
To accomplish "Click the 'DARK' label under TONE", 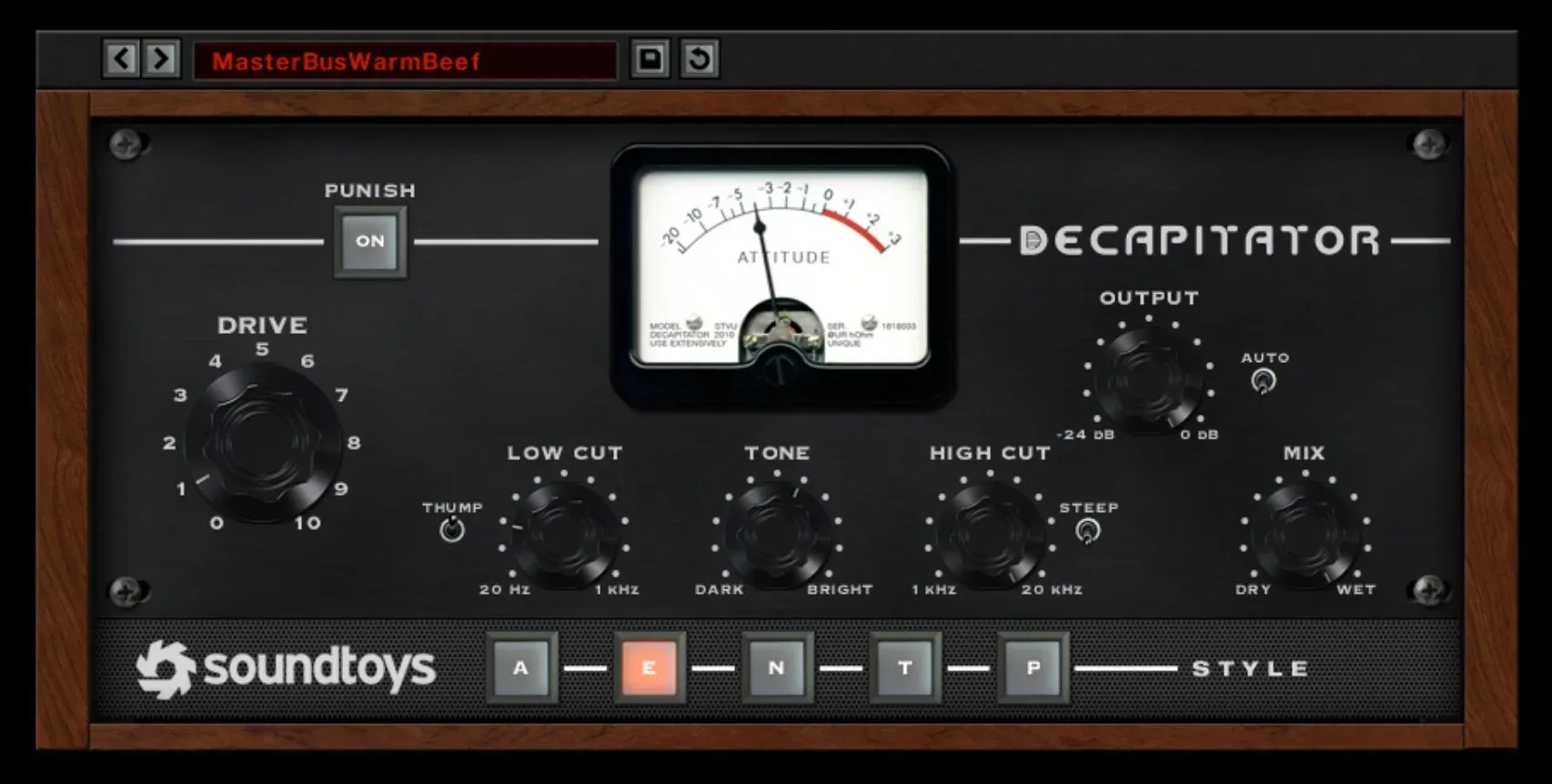I will [720, 589].
